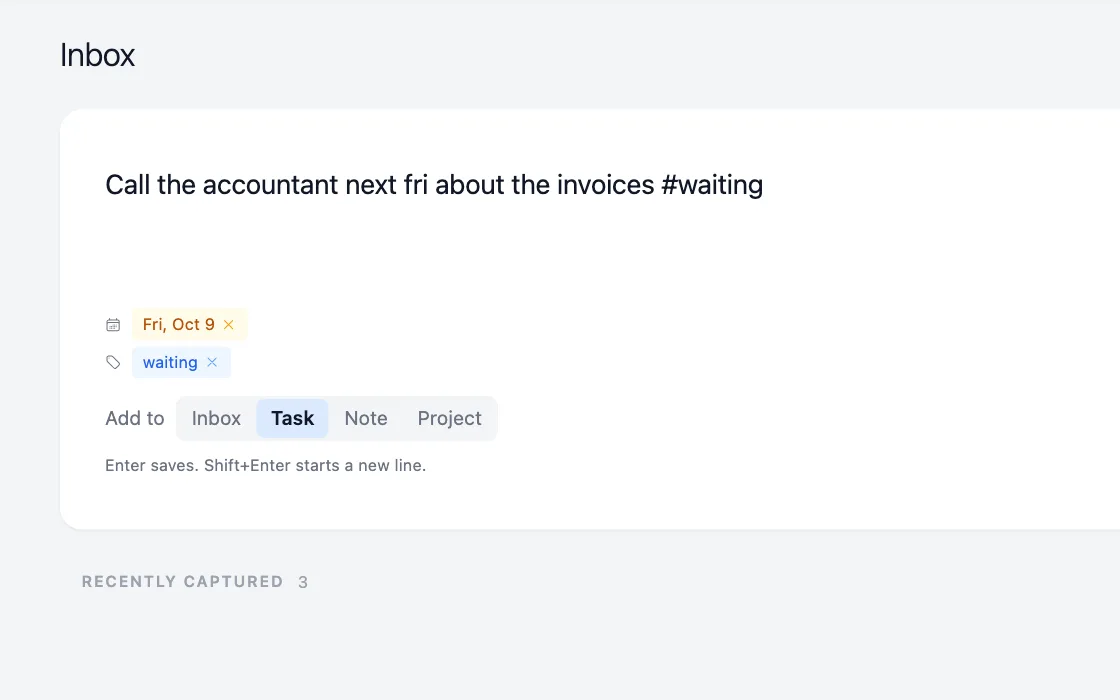The image size is (1120, 700).
Task: Click the Add to label
Action: (134, 419)
